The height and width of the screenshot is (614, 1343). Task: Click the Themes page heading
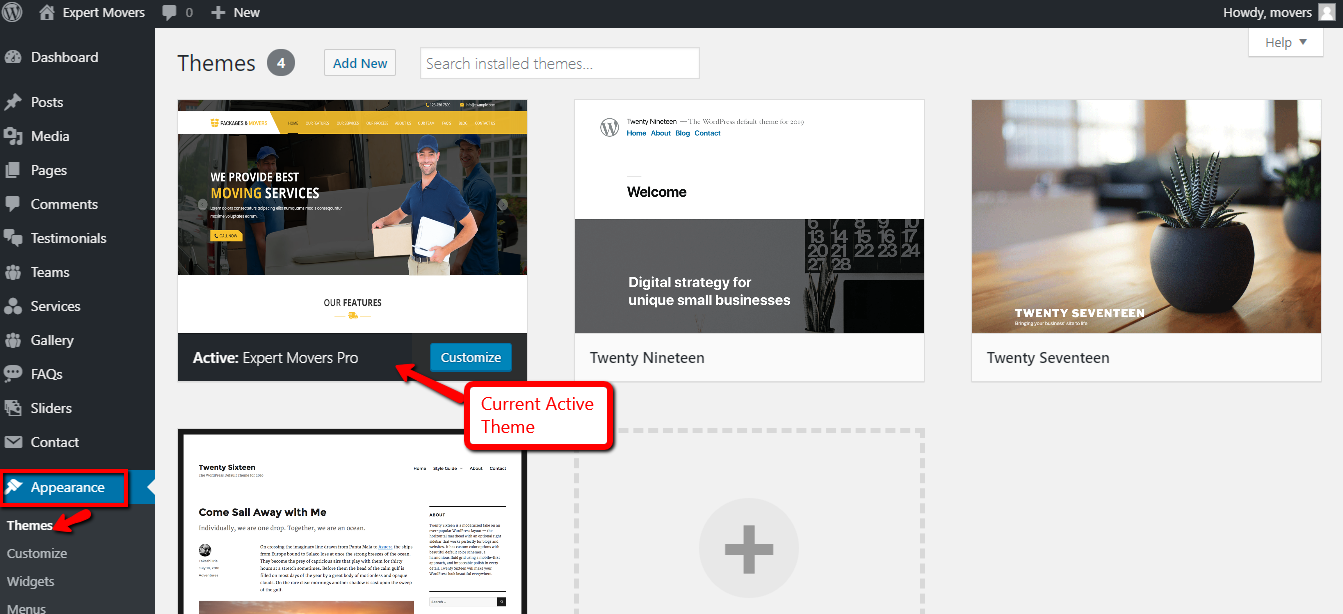point(217,63)
